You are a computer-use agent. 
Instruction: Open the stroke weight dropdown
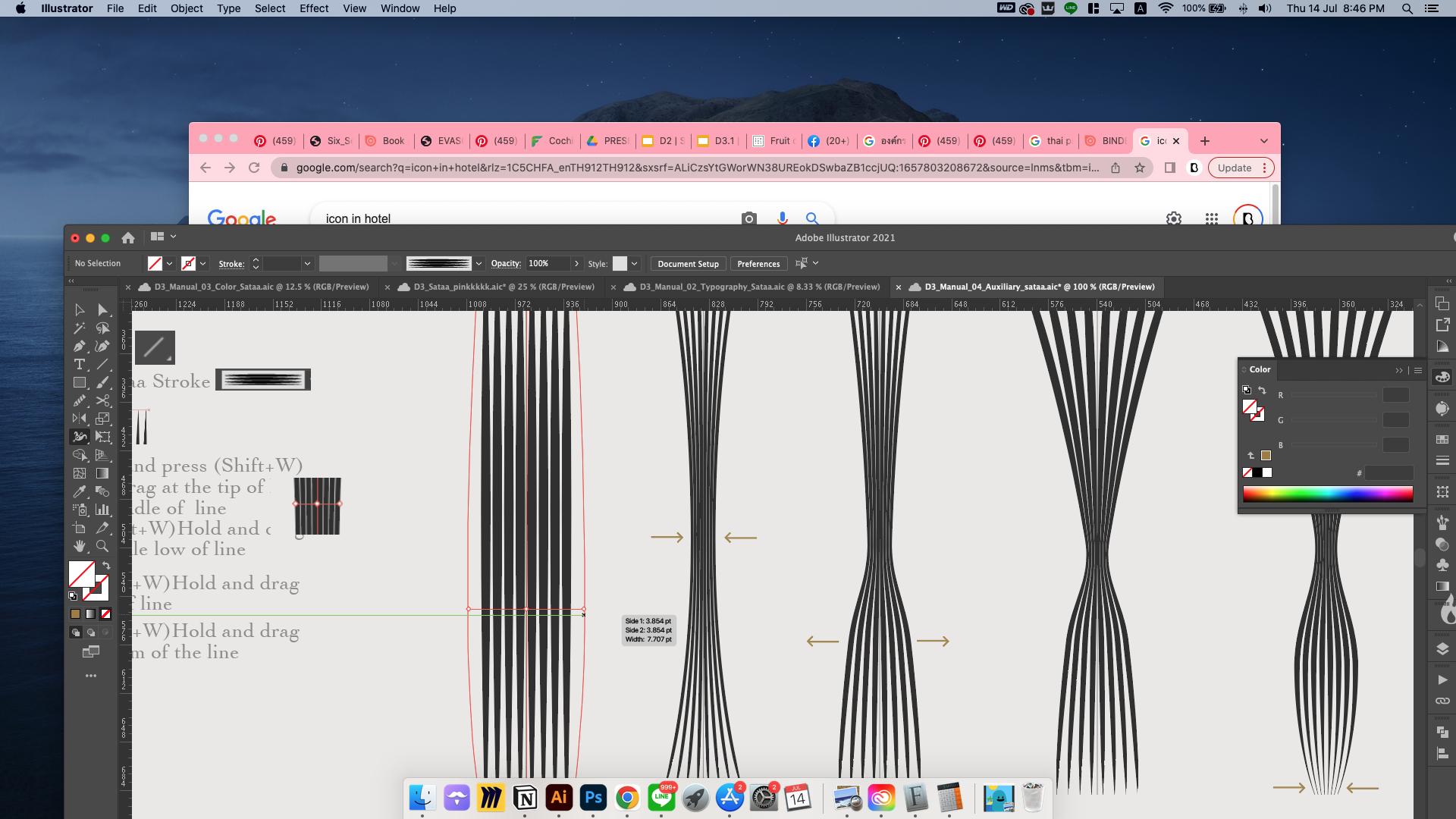[x=307, y=264]
